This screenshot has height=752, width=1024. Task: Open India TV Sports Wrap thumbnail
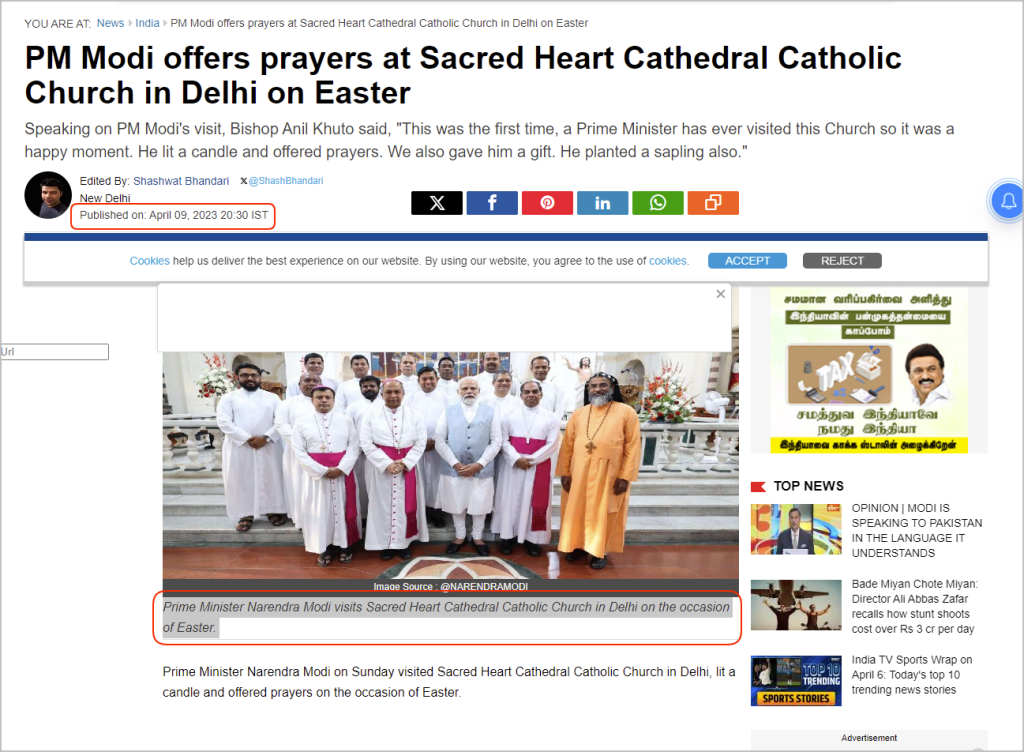(796, 681)
